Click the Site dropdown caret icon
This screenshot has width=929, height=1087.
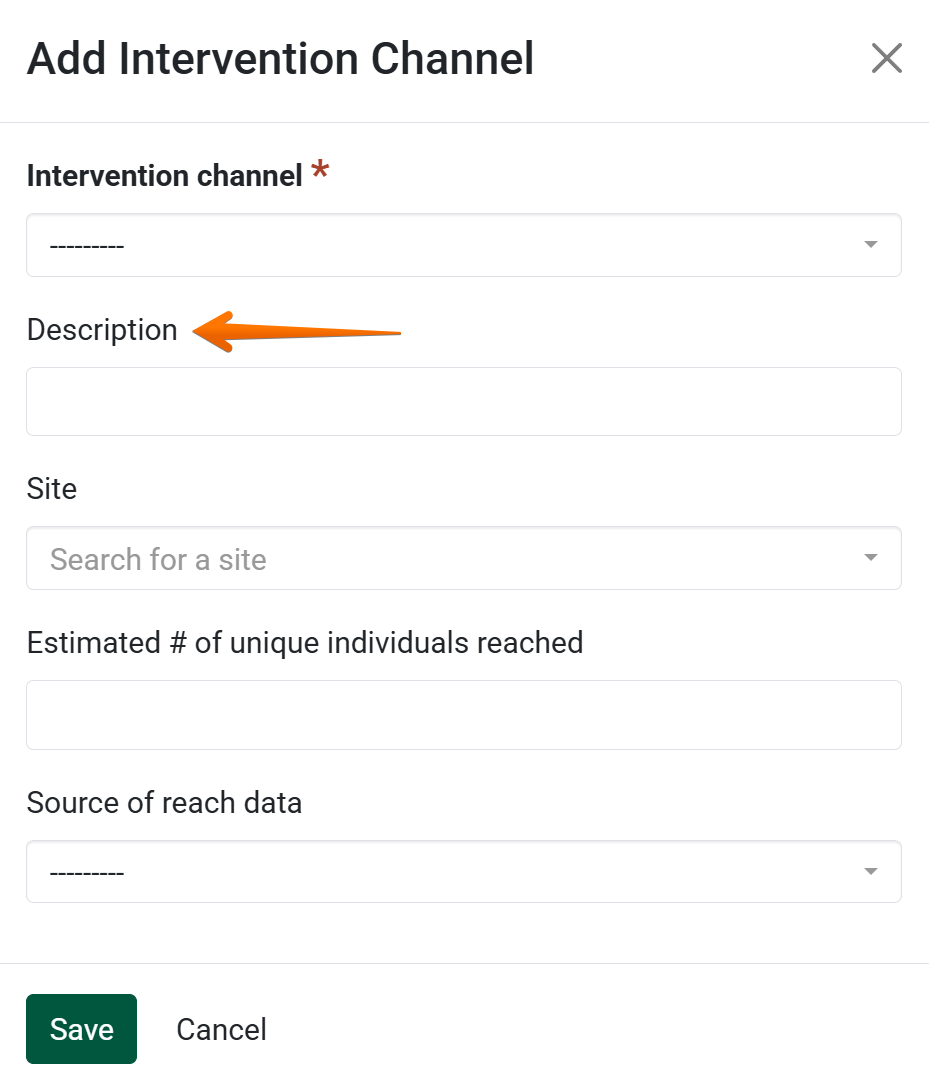[x=871, y=558]
